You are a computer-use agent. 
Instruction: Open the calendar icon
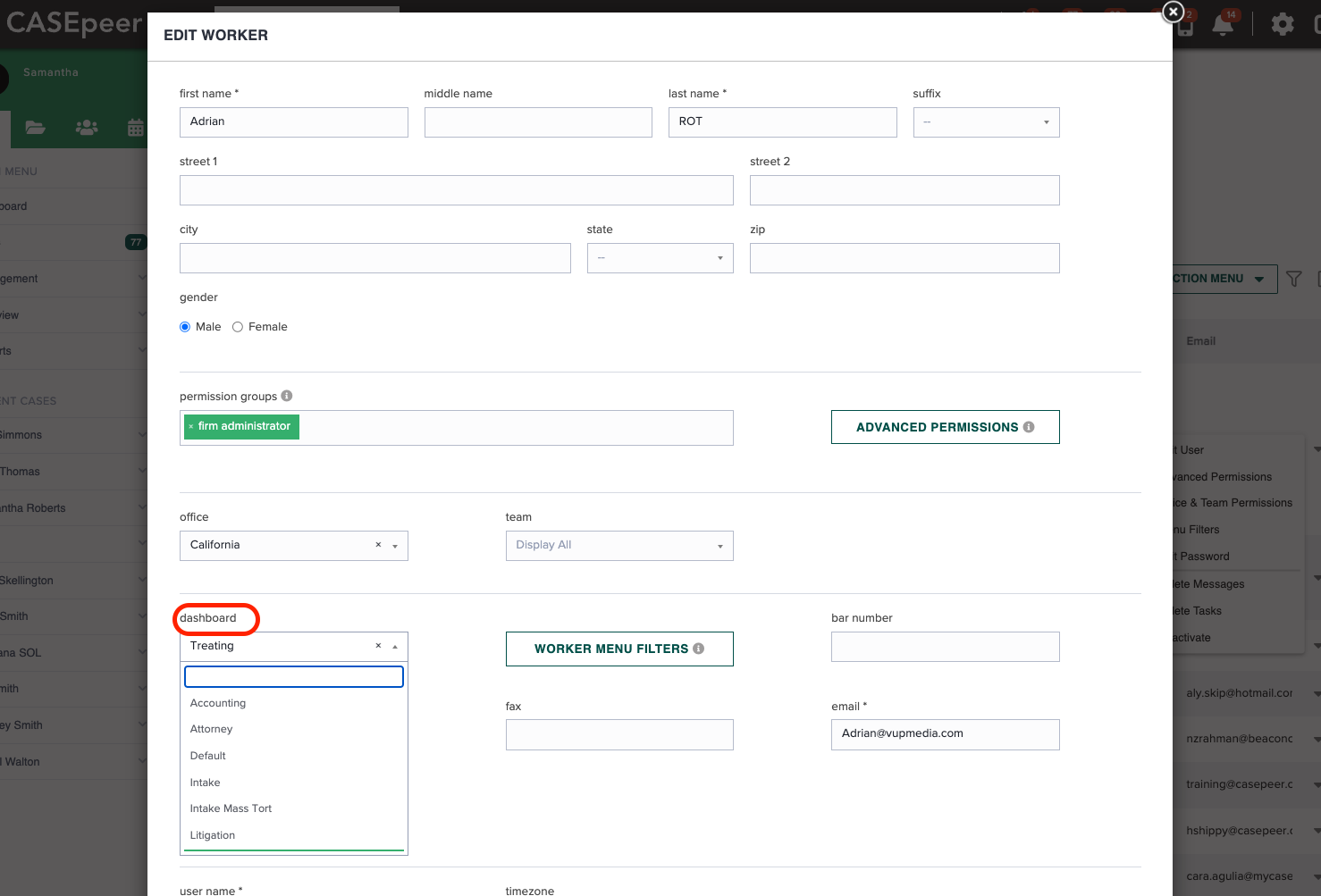pos(135,128)
